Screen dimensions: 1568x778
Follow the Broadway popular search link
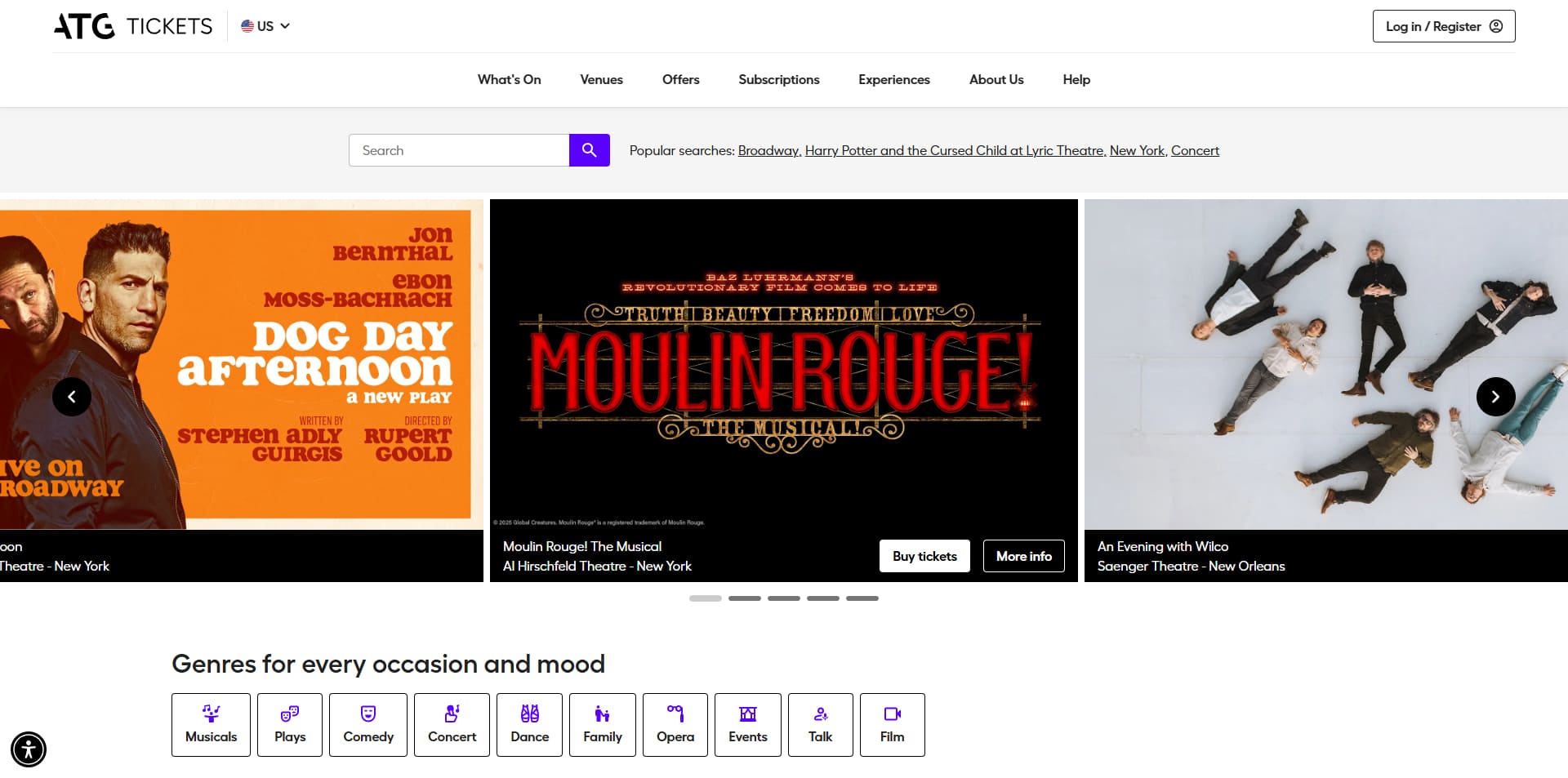(x=768, y=150)
